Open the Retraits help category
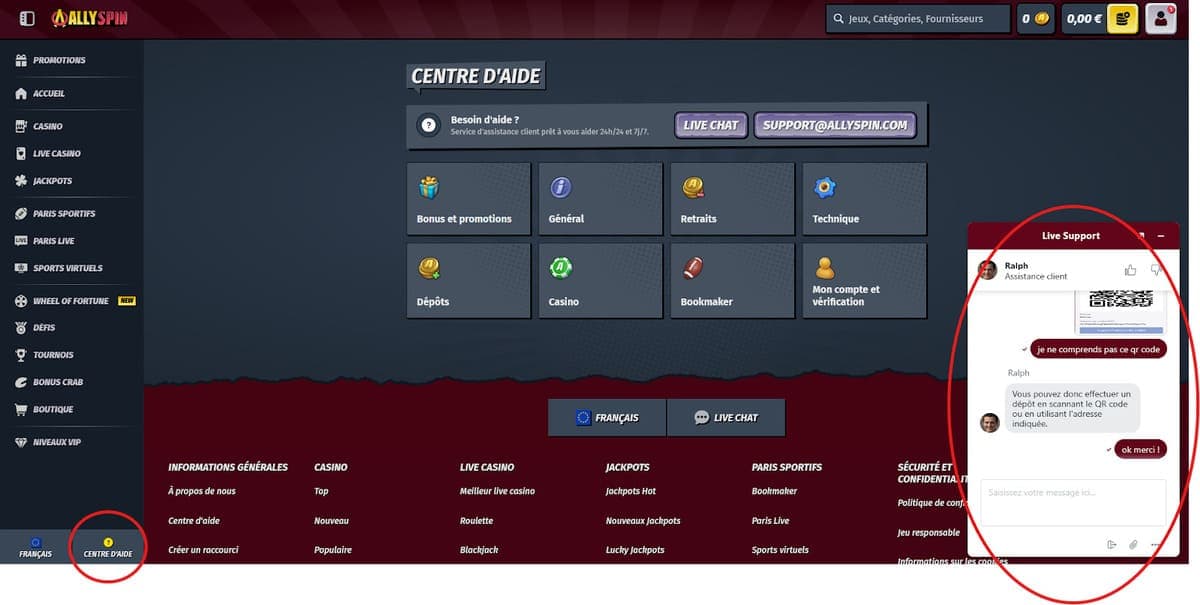The width and height of the screenshot is (1200, 605). tap(732, 199)
